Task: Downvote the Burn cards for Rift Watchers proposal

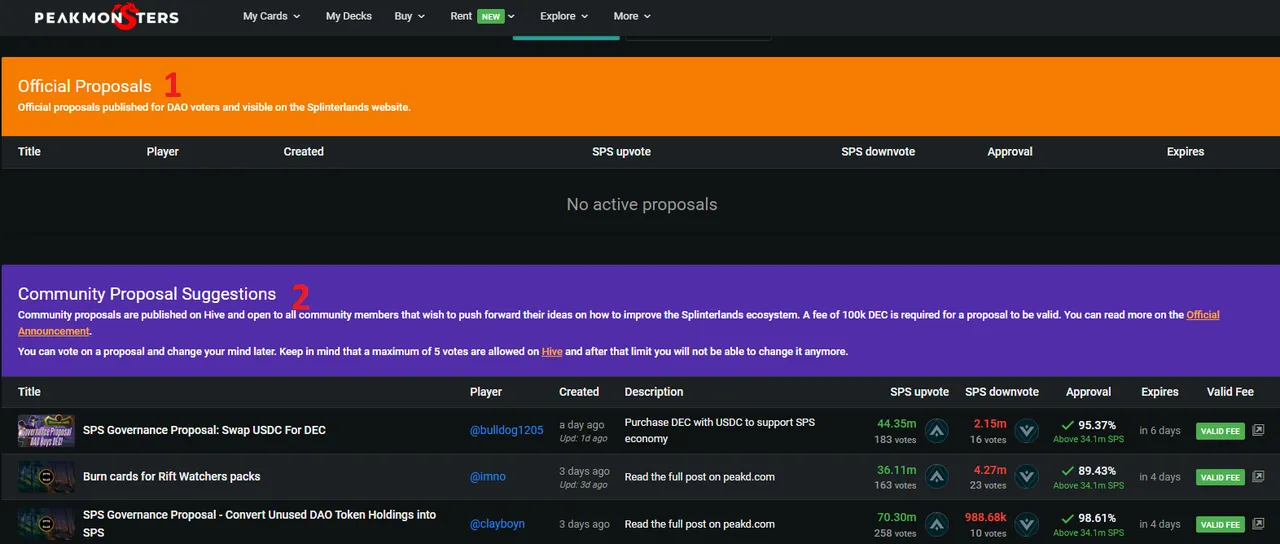Action: click(x=1026, y=477)
